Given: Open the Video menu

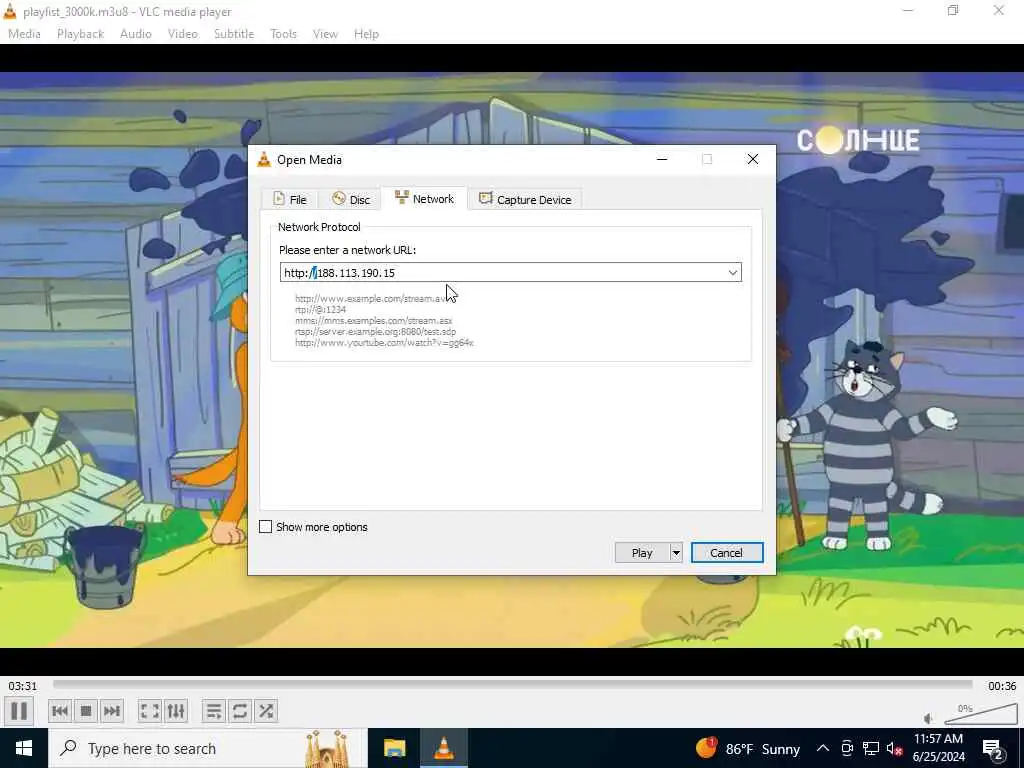Looking at the screenshot, I should pos(183,34).
